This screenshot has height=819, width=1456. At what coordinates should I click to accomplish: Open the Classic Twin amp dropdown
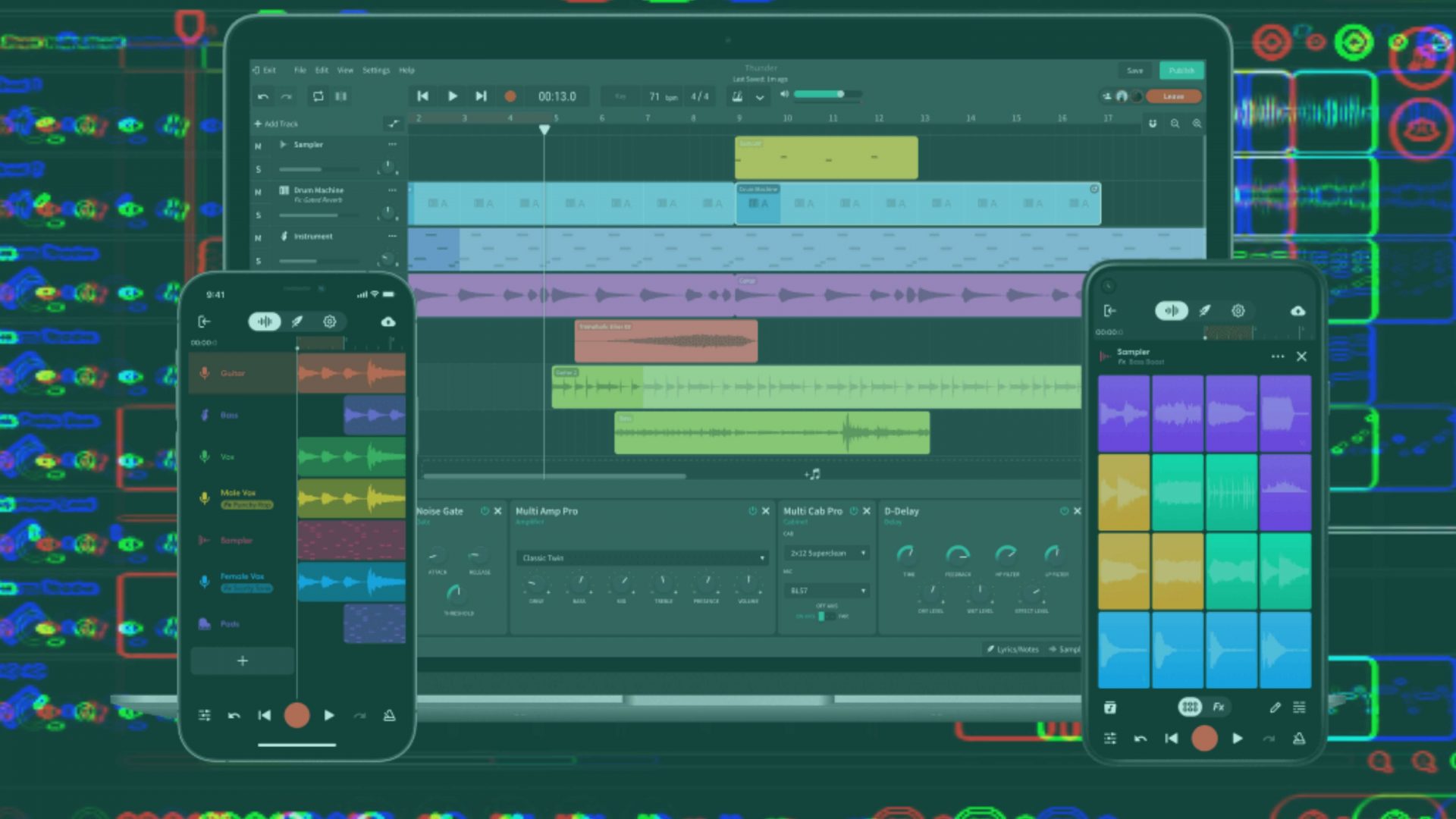tap(642, 557)
